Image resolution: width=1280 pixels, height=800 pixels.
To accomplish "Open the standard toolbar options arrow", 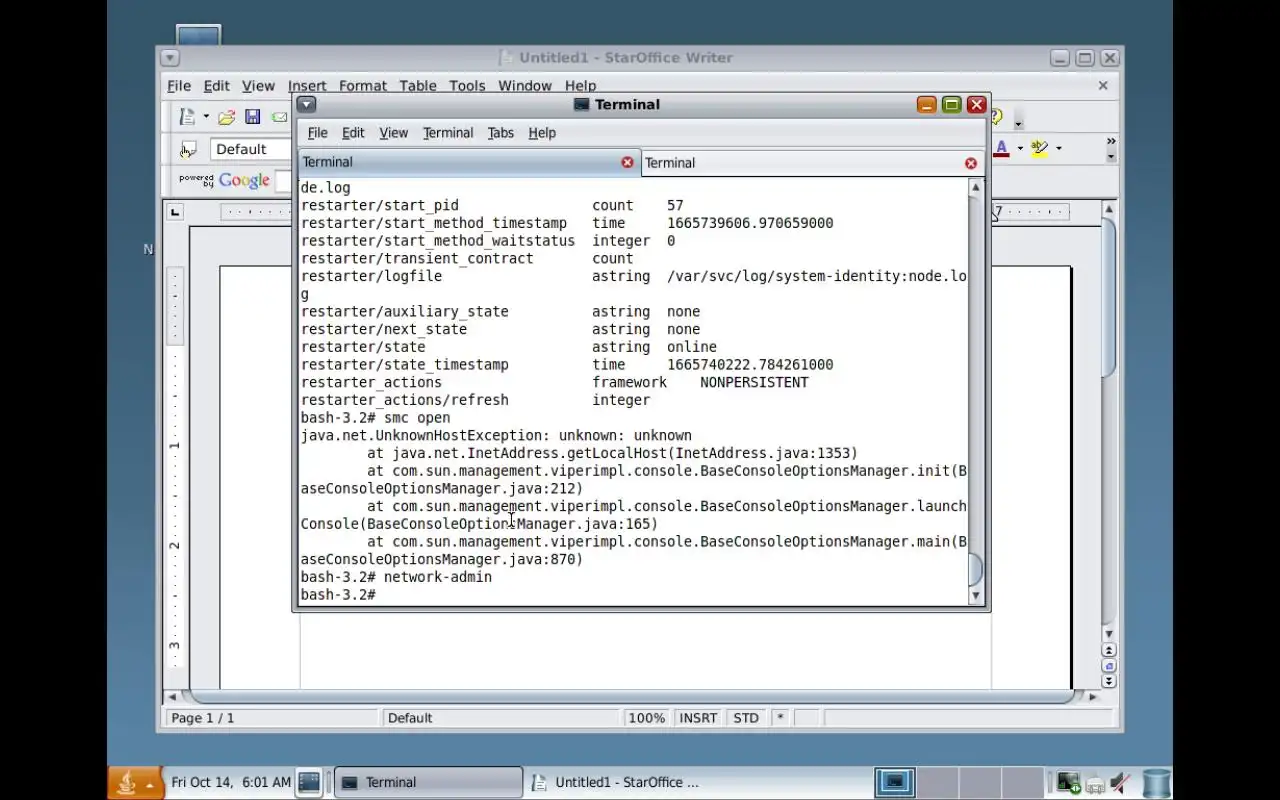I will coord(1018,124).
